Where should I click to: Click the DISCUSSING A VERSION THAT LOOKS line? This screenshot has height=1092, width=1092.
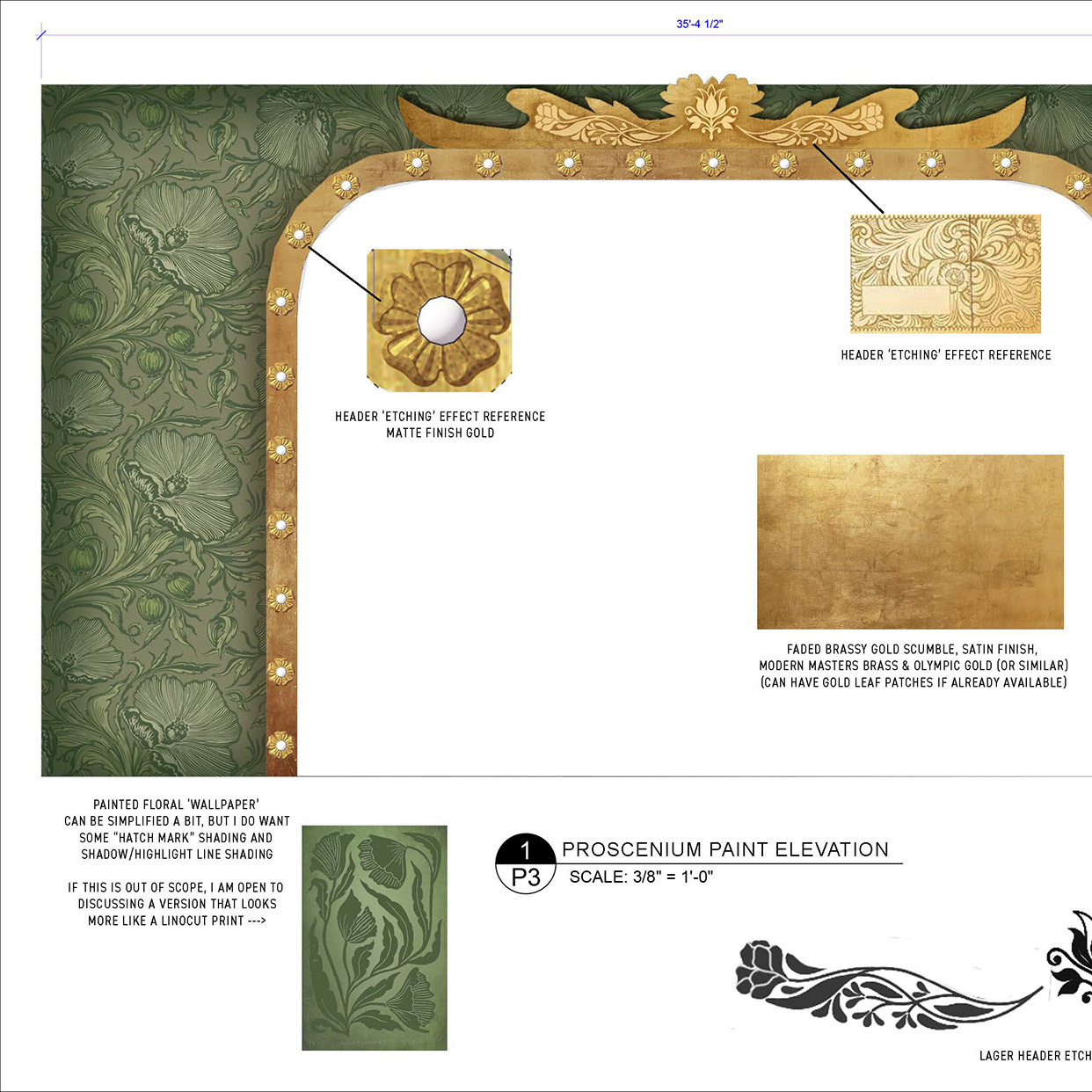177,904
